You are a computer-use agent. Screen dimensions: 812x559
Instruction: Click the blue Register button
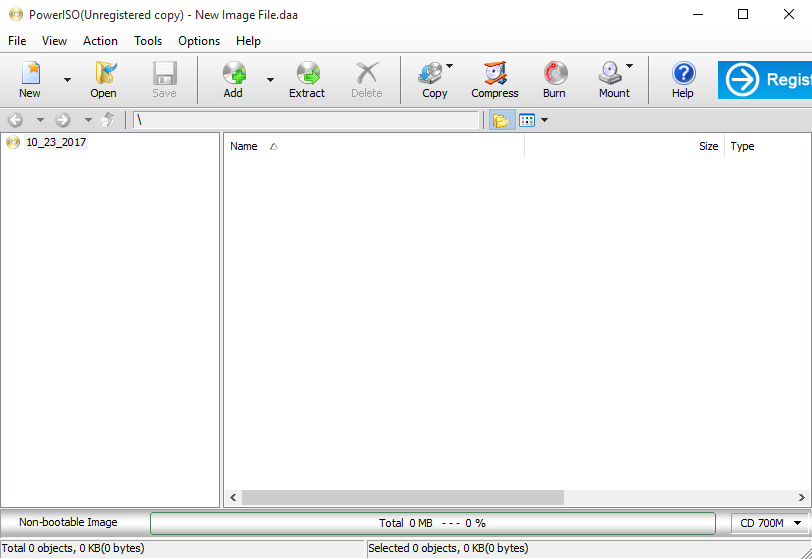pos(765,80)
